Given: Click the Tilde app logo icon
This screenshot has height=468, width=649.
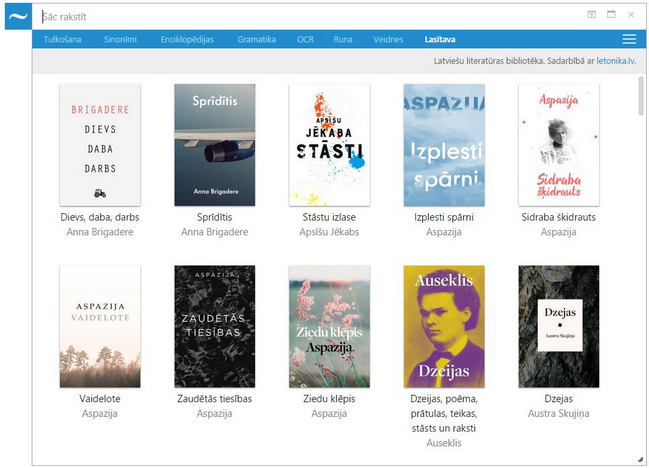Looking at the screenshot, I should [17, 17].
